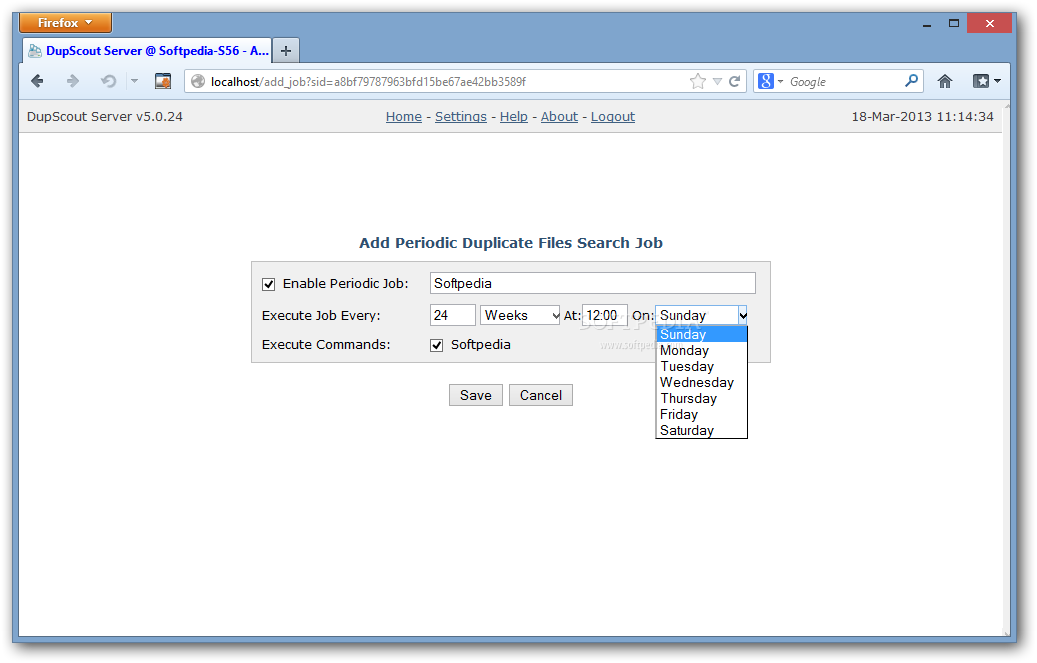The height and width of the screenshot is (663, 1037).
Task: Select Friday in the day list
Action: point(701,414)
